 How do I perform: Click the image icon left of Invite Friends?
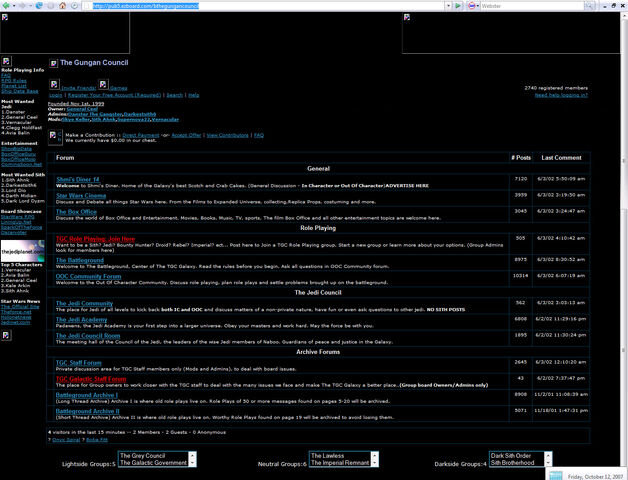(54, 84)
